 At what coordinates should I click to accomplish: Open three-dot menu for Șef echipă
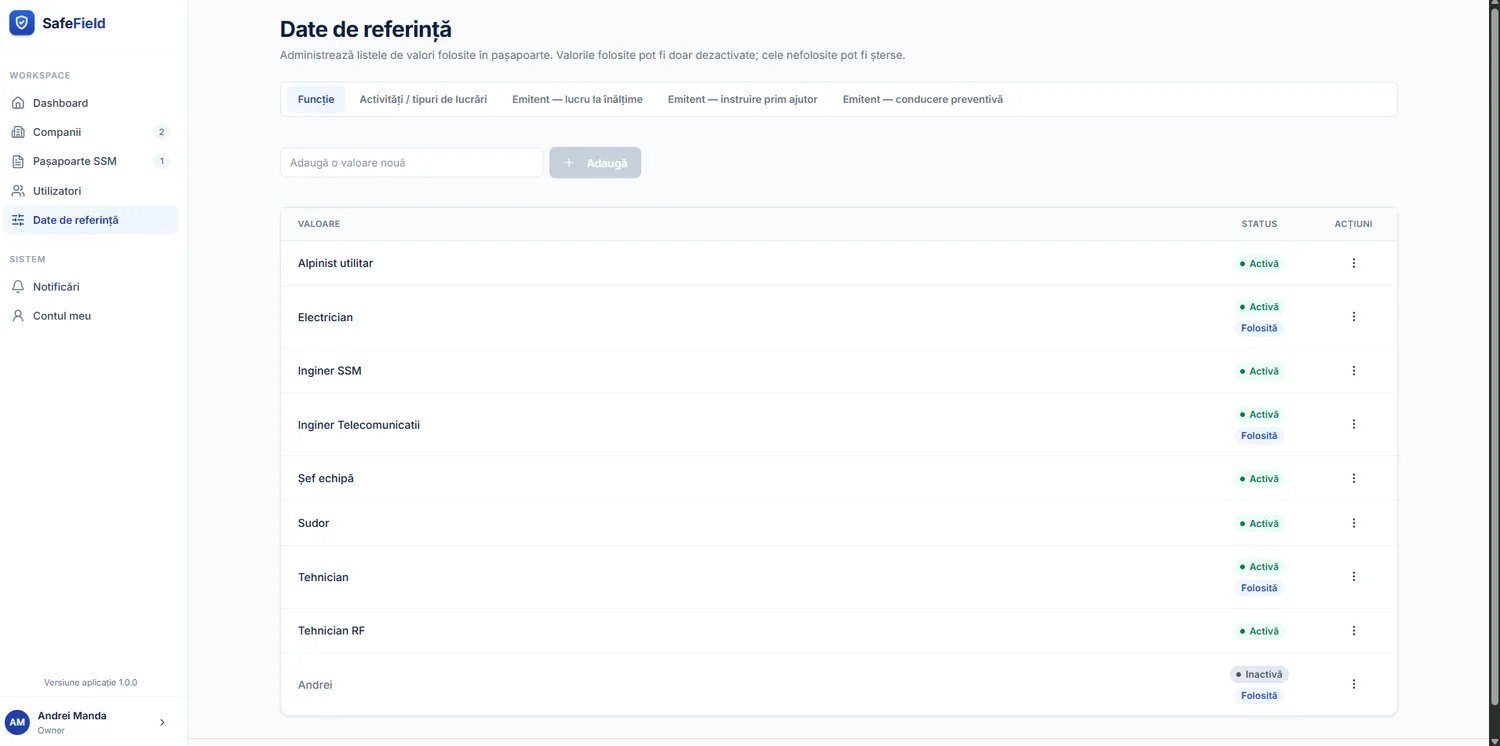pos(1354,478)
